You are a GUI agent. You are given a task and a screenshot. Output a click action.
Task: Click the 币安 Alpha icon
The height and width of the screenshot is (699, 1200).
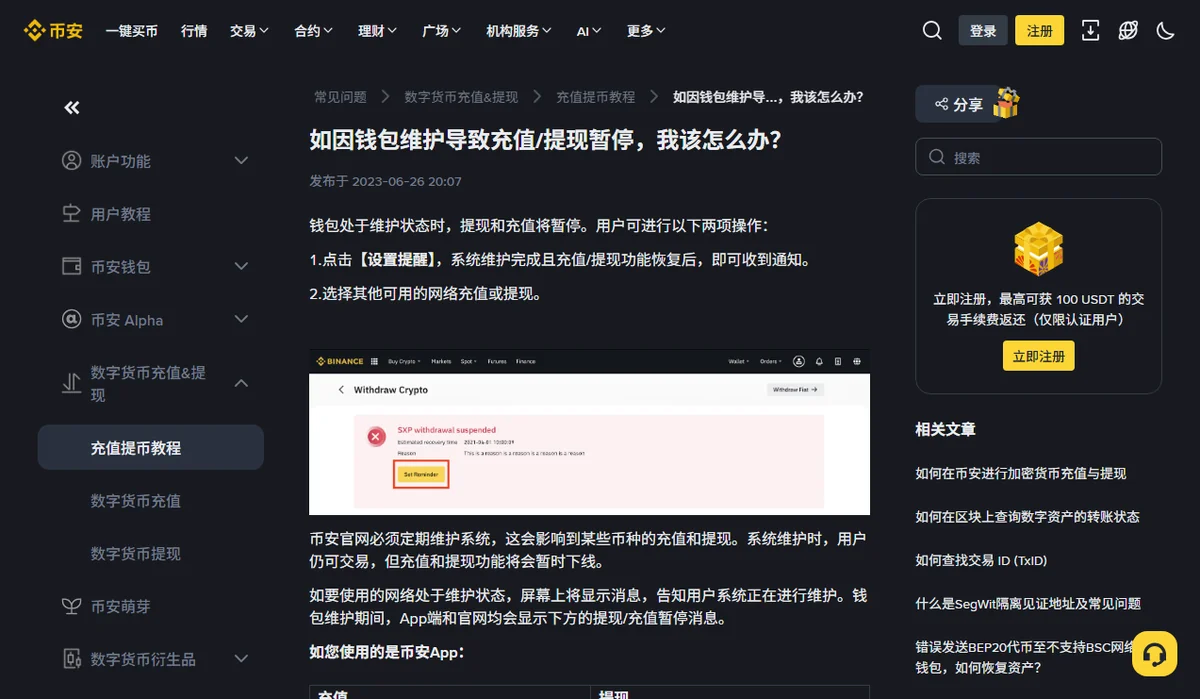pos(71,319)
